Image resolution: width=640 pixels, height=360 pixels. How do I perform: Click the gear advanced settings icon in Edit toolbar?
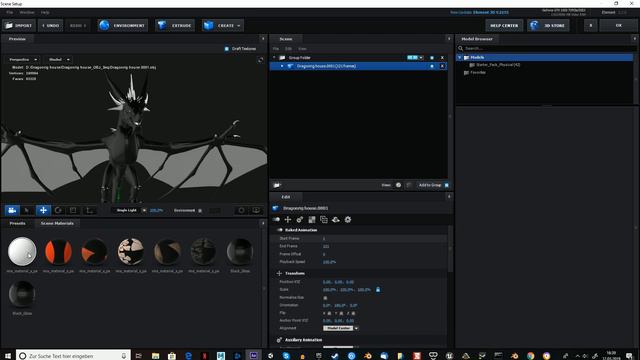click(348, 220)
